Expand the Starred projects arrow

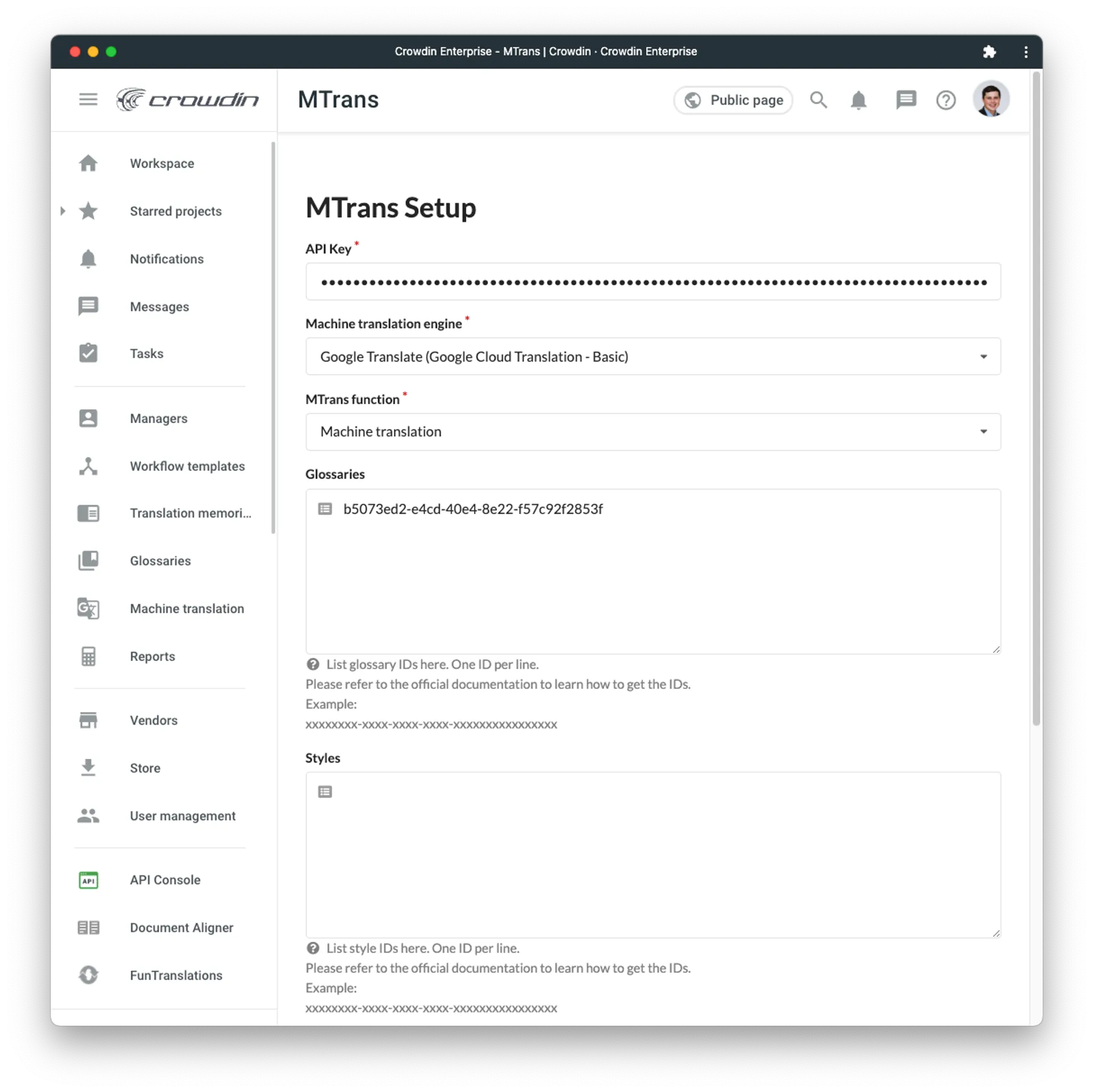(63, 211)
